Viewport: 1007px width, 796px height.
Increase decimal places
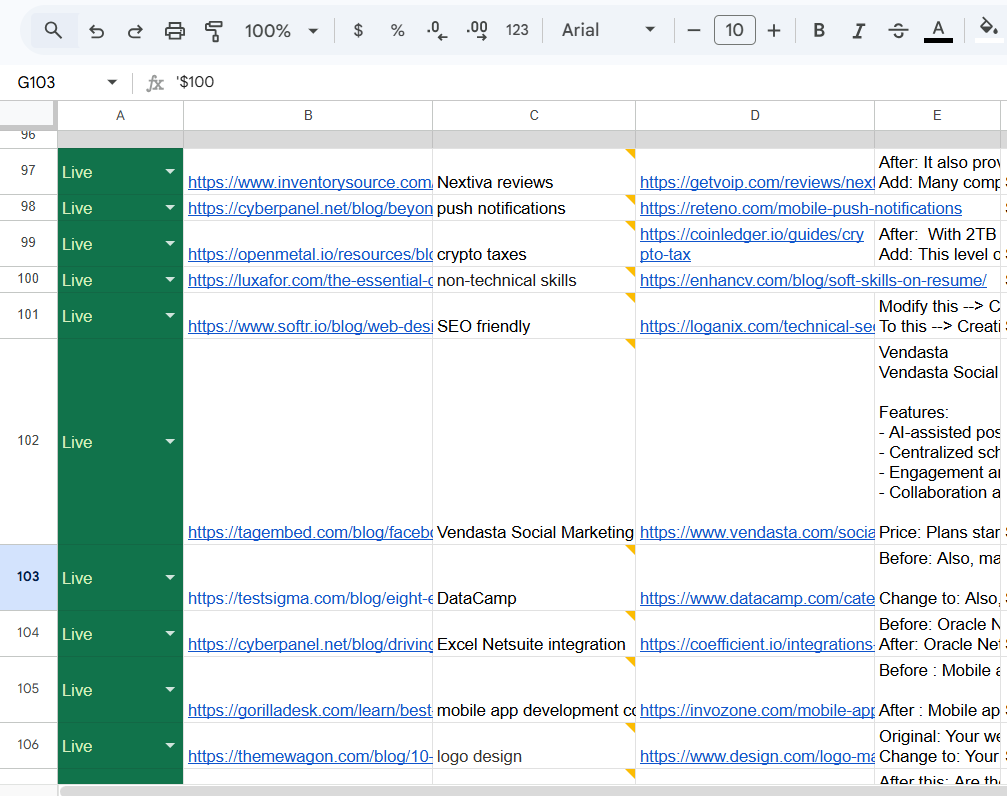click(477, 30)
